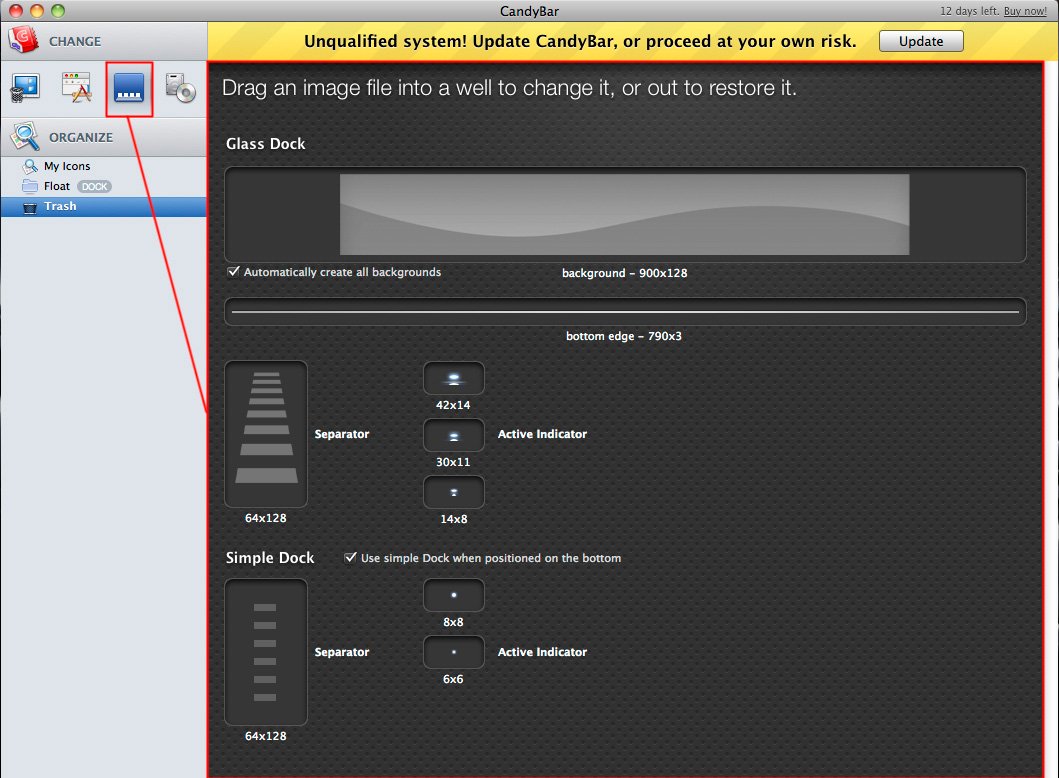Viewport: 1059px width, 778px height.
Task: Click the Simple Dock separator 64x128 well
Action: click(x=266, y=652)
